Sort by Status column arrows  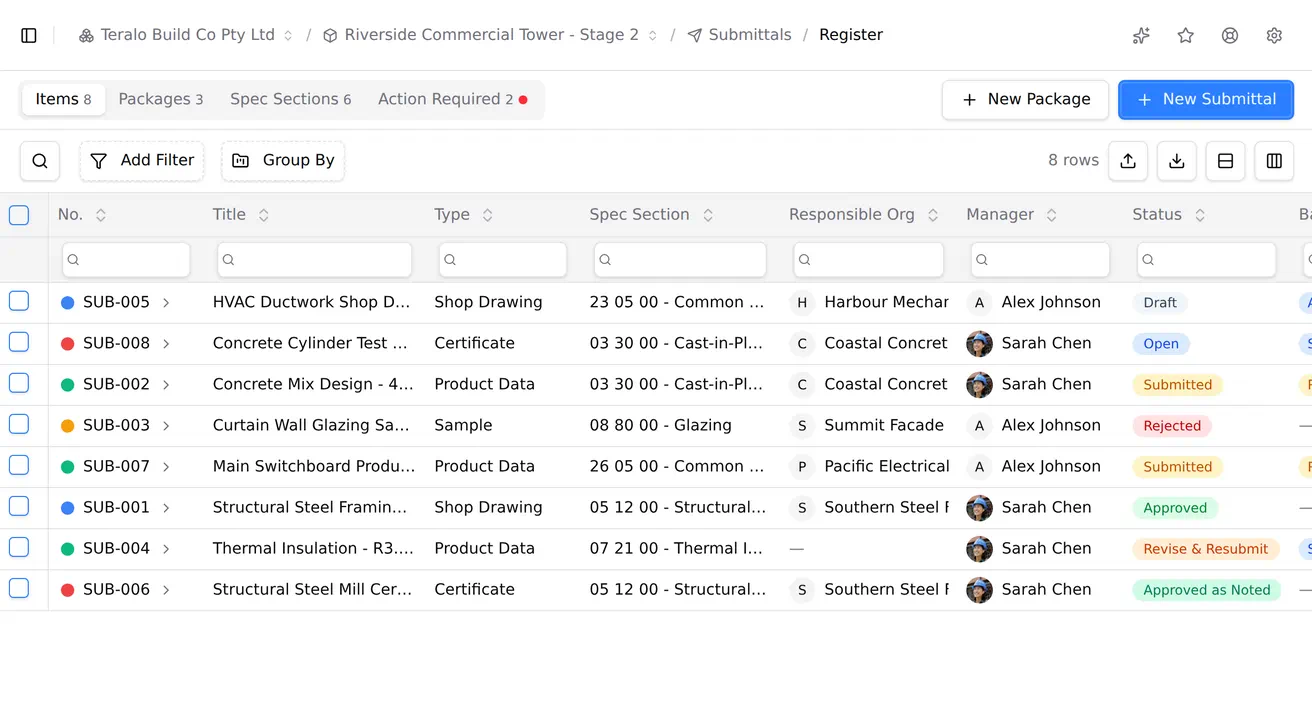[x=1200, y=215]
